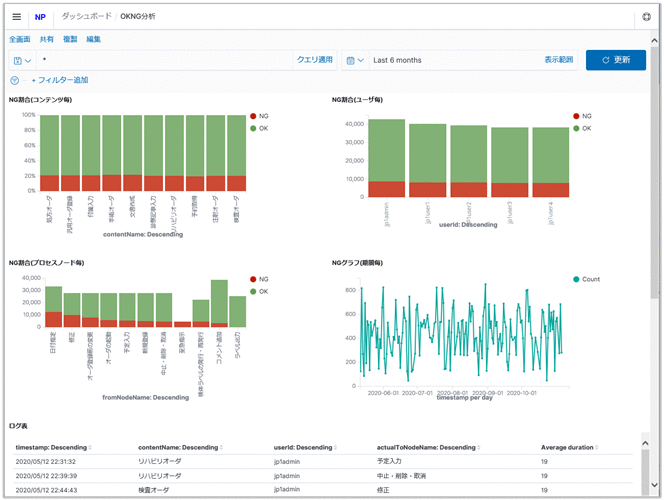Viewport: 664px width, 500px height.
Task: Select 編集 to edit dashboard
Action: coord(94,39)
